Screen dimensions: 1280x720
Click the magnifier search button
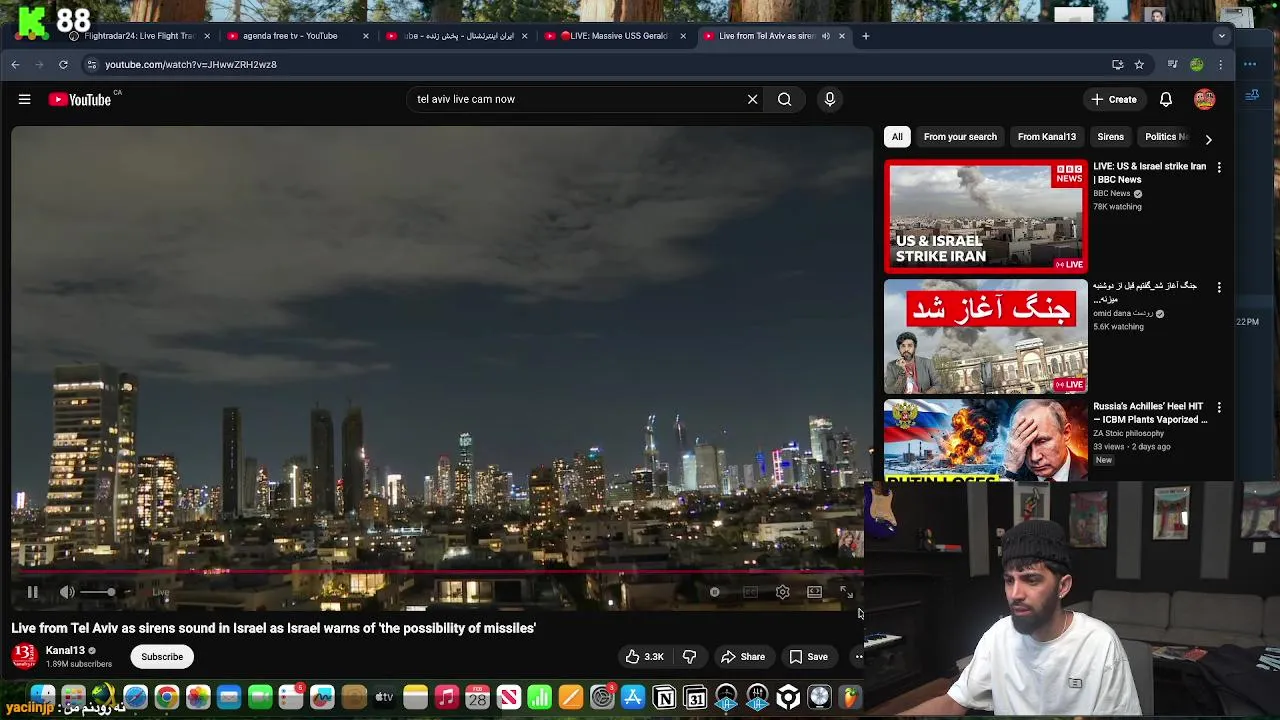(x=785, y=99)
